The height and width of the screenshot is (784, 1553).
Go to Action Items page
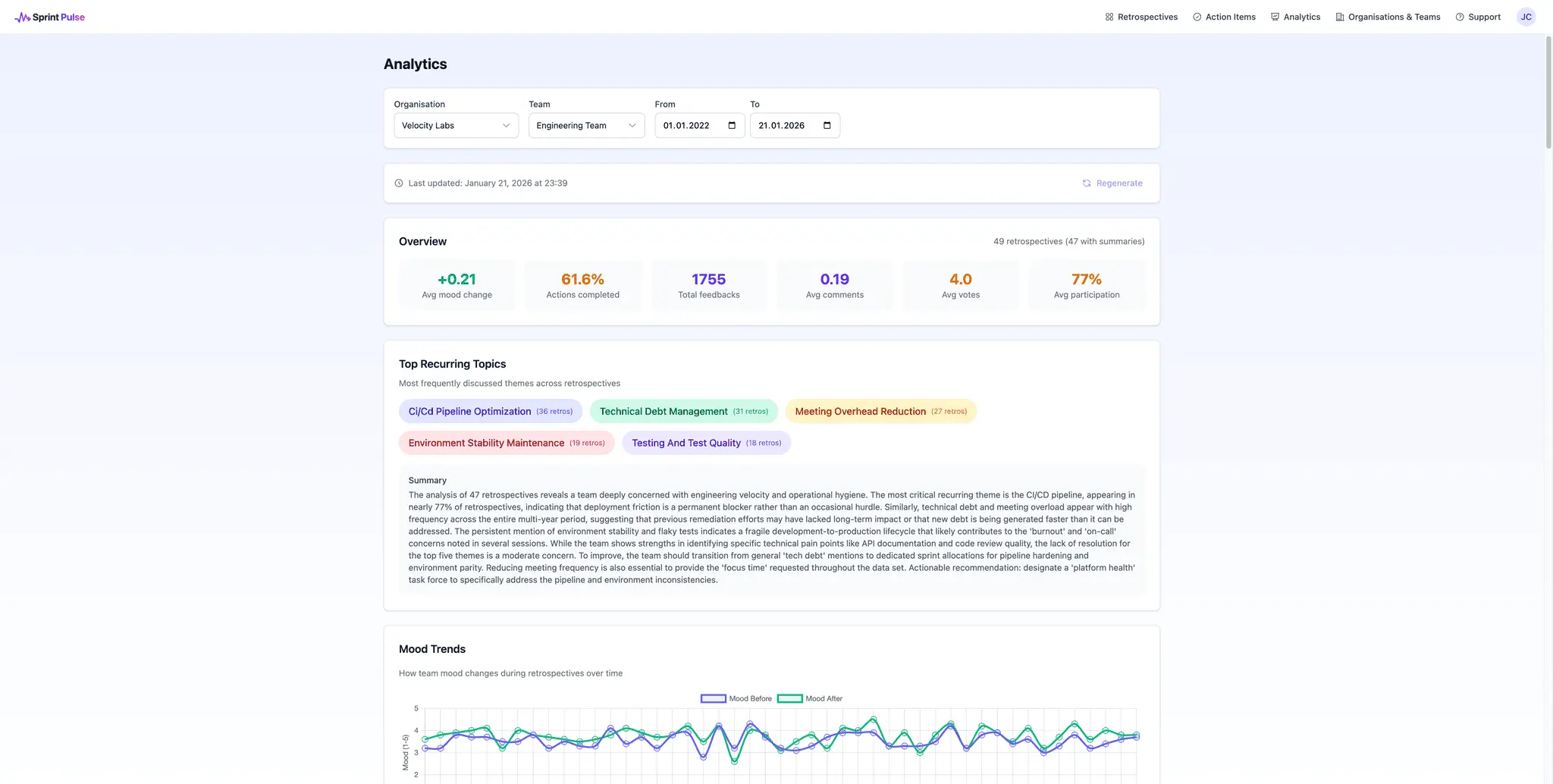[x=1224, y=17]
